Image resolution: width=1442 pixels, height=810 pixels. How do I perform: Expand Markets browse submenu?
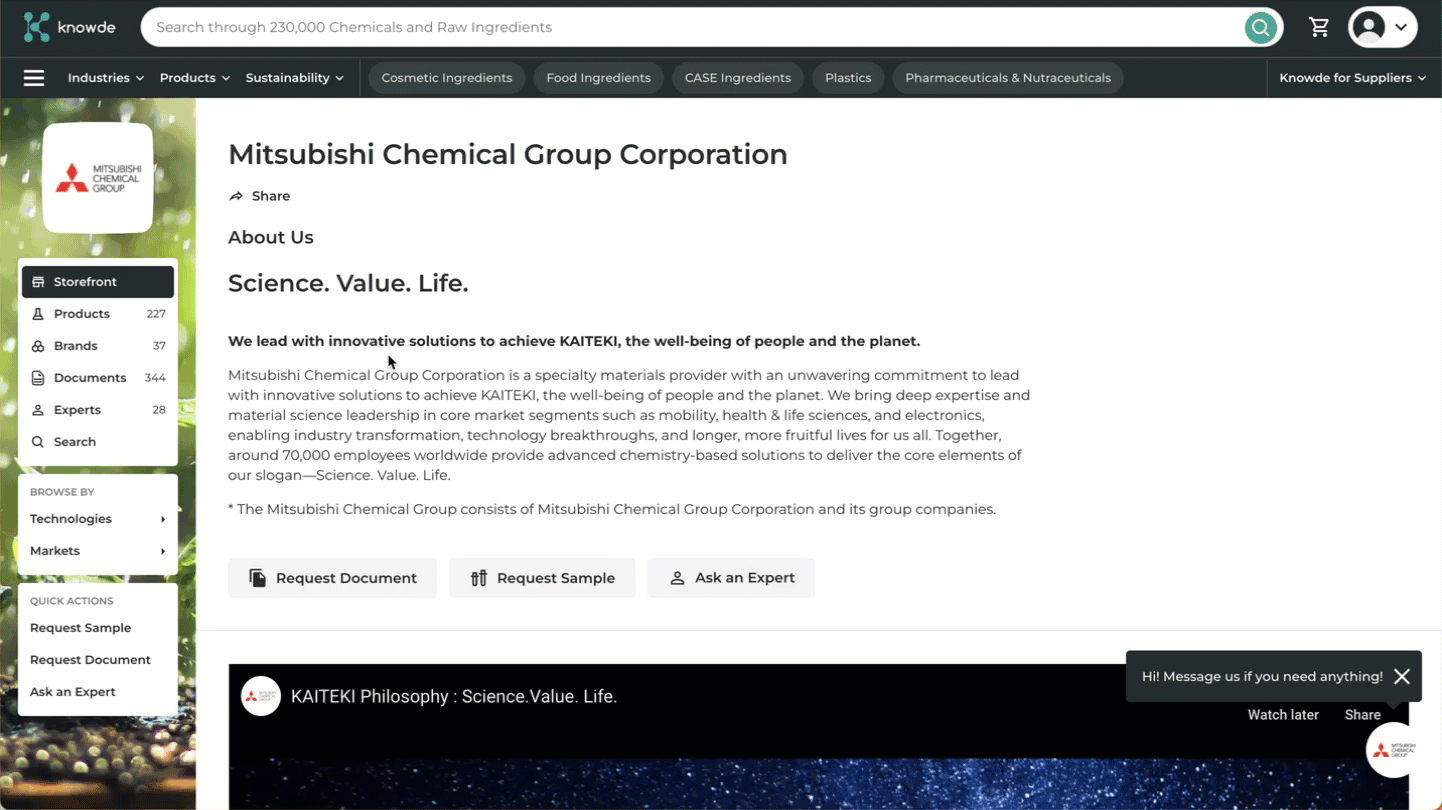coord(97,551)
